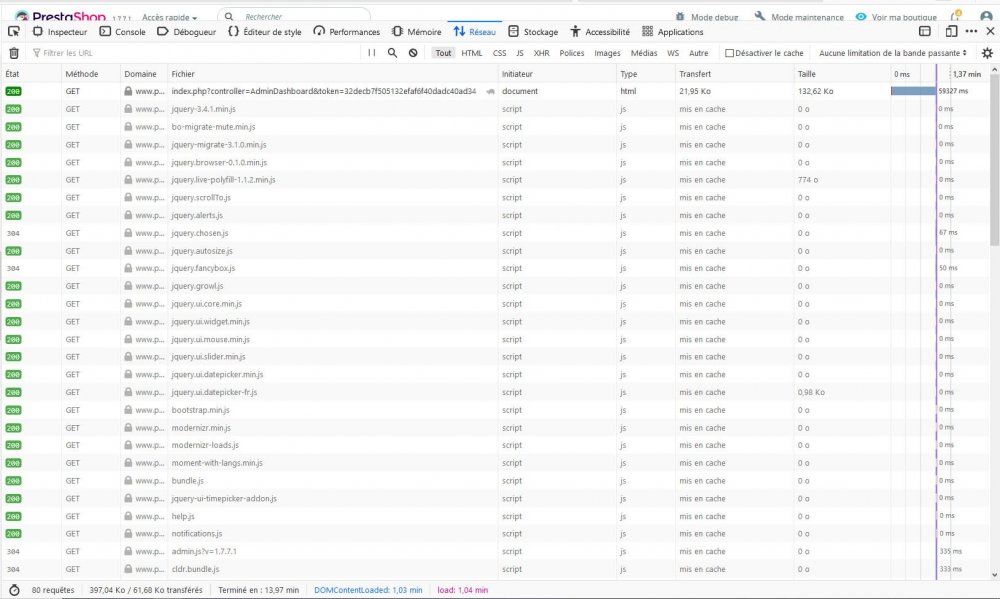Open the Accessibilité tab
The image size is (1000, 599).
coord(599,31)
